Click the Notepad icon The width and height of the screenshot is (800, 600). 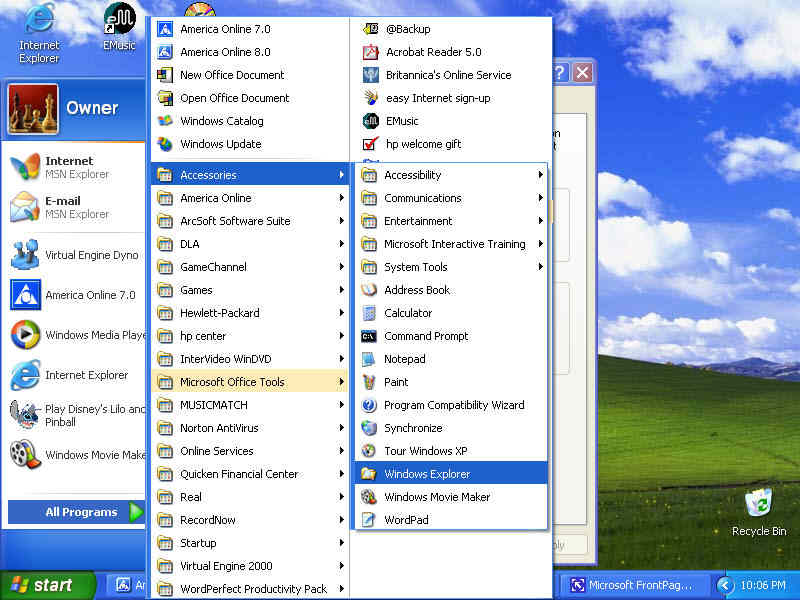pyautogui.click(x=369, y=359)
